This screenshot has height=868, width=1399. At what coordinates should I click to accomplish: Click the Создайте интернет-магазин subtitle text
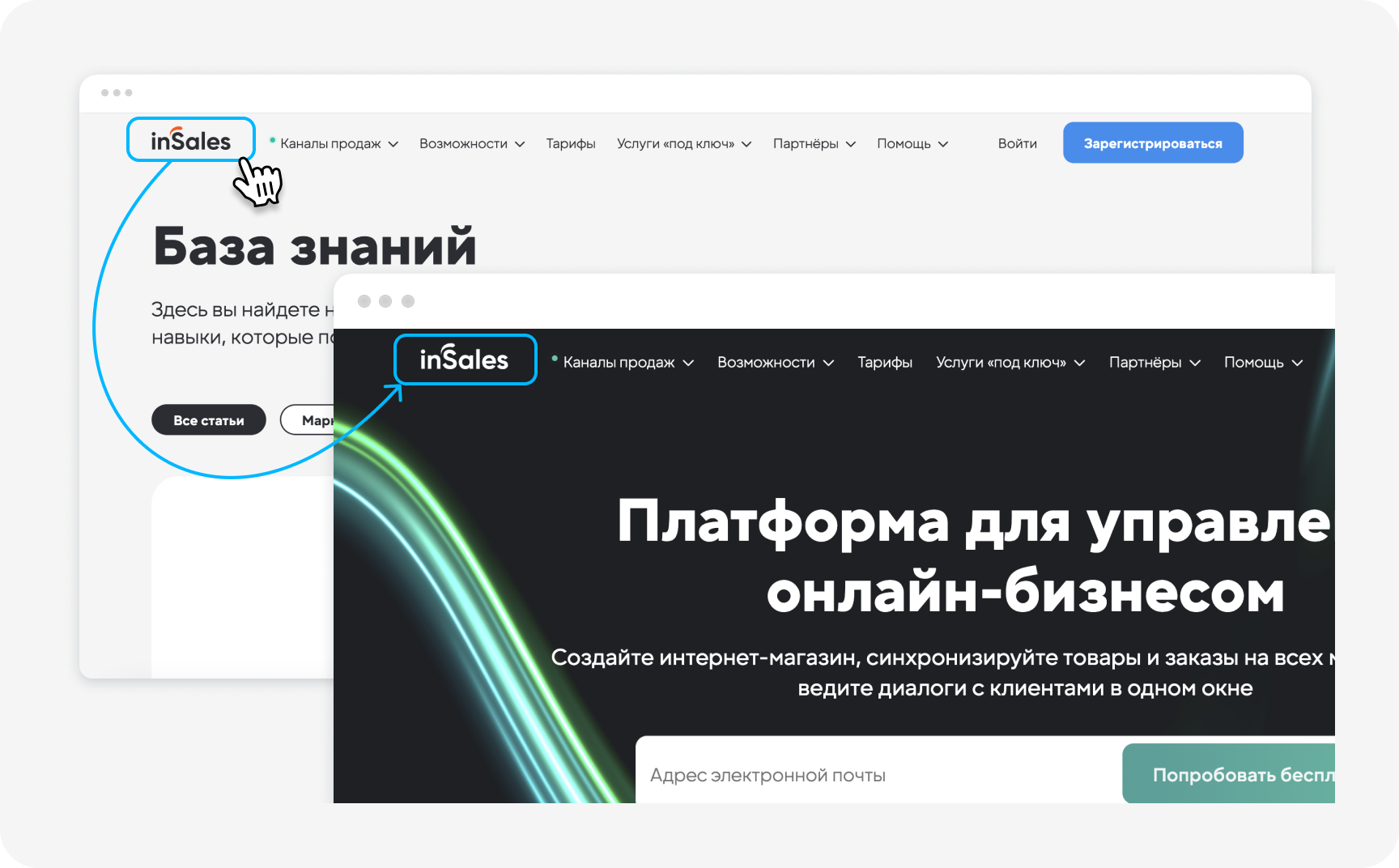click(942, 657)
